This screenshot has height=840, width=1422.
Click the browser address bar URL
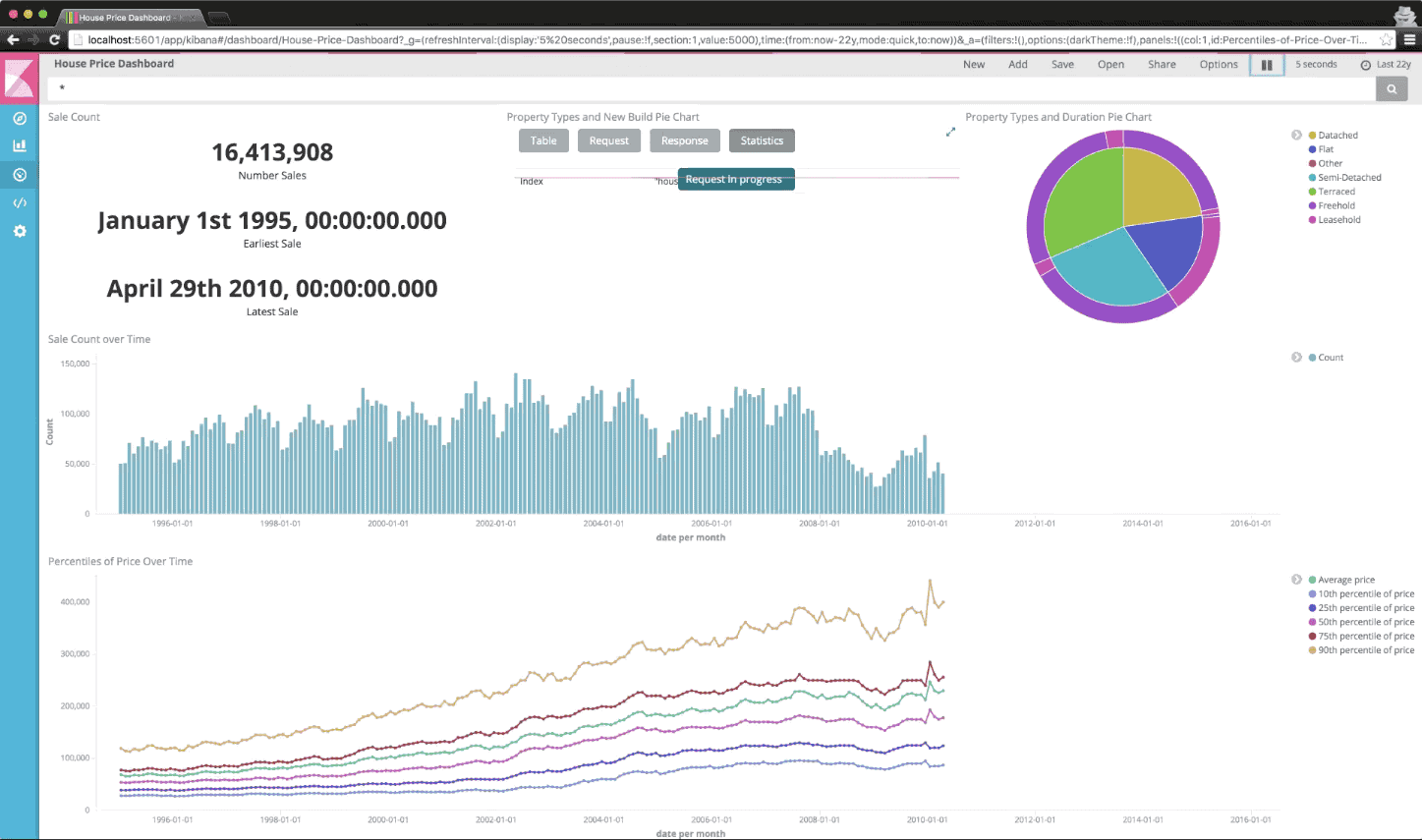[x=727, y=40]
